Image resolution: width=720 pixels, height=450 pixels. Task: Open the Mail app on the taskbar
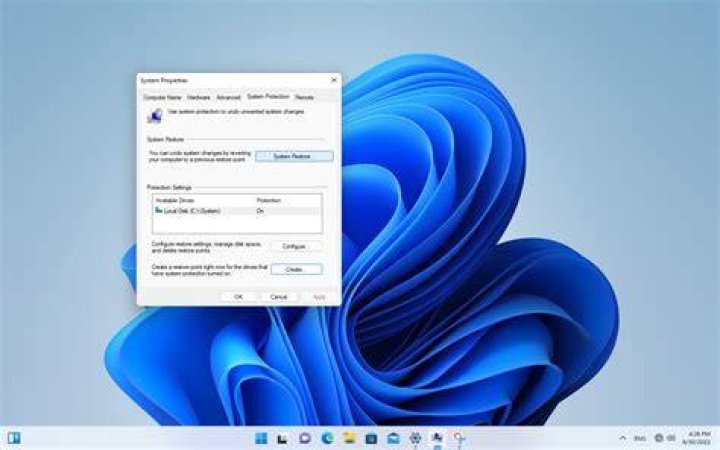tap(394, 438)
